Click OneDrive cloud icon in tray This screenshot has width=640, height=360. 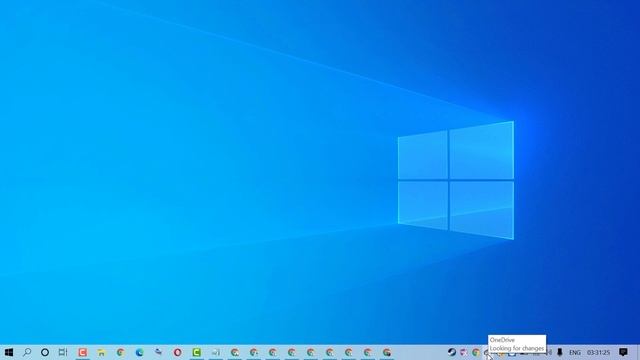coord(487,353)
